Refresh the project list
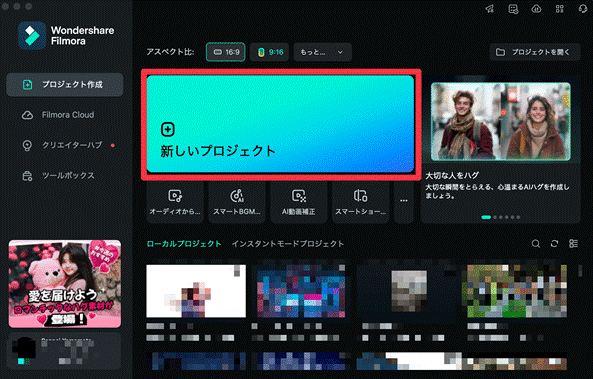593x379 pixels. pyautogui.click(x=554, y=244)
